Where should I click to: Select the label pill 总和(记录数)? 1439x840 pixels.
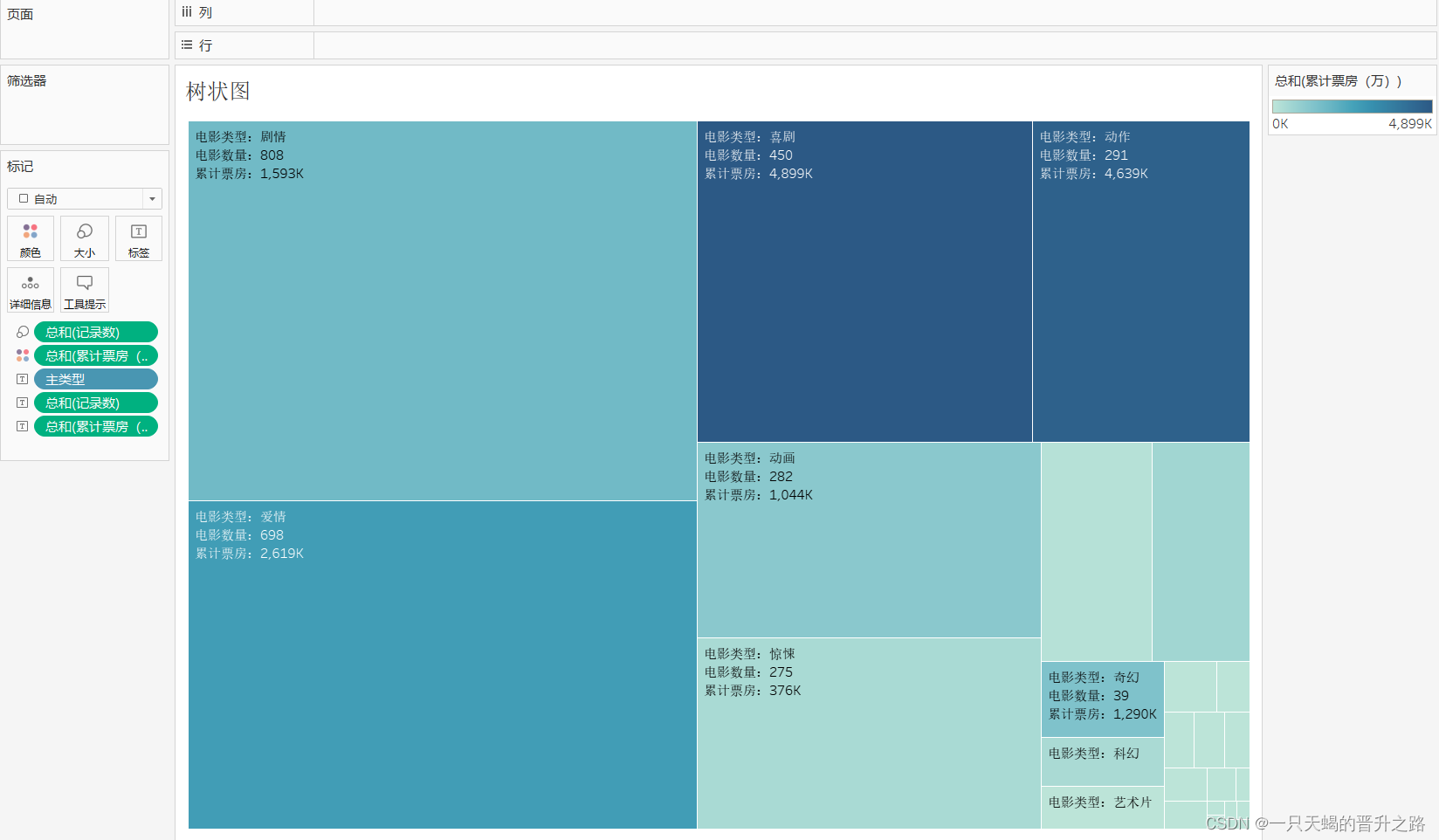[x=96, y=403]
